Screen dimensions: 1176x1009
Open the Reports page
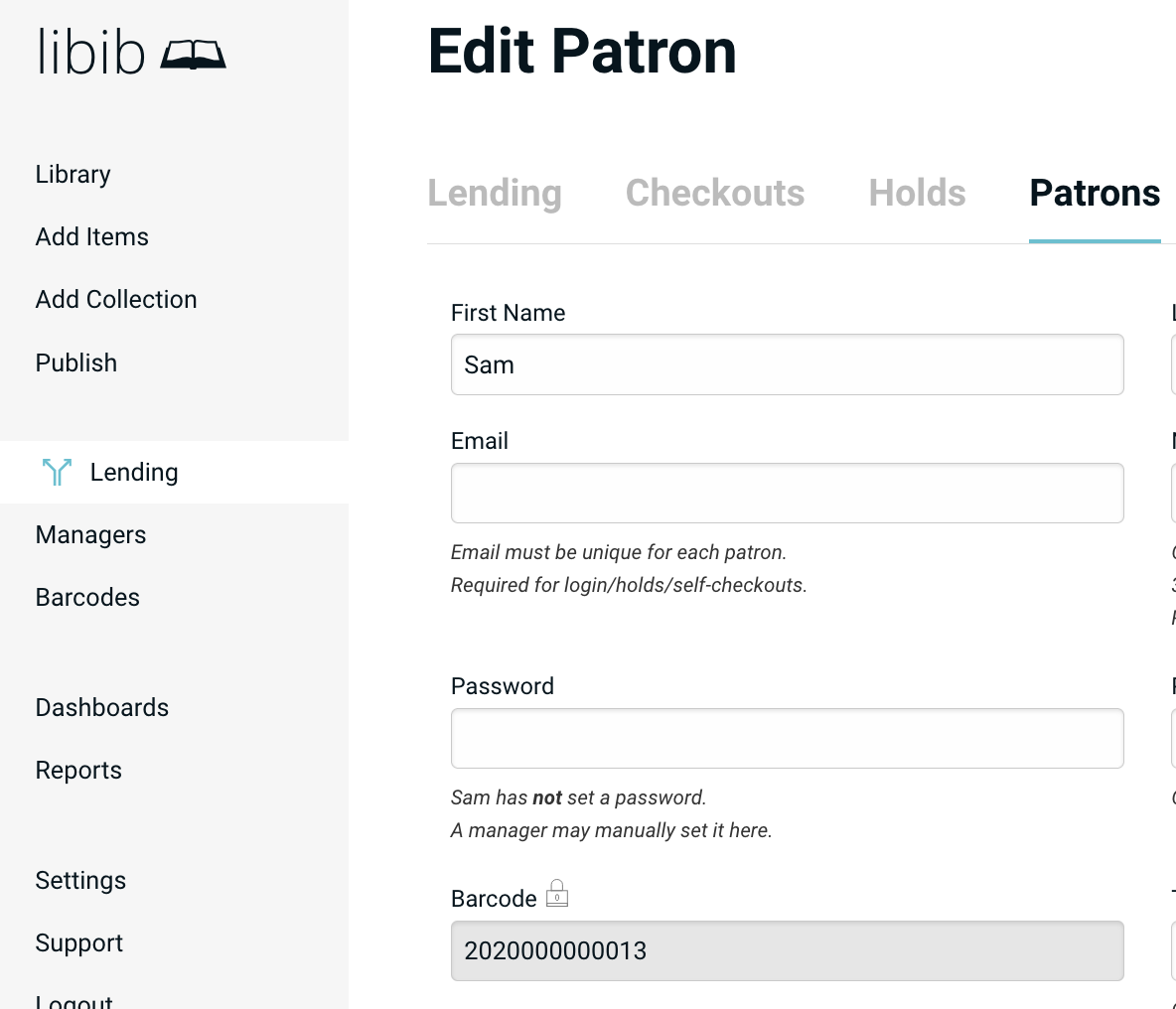(78, 770)
